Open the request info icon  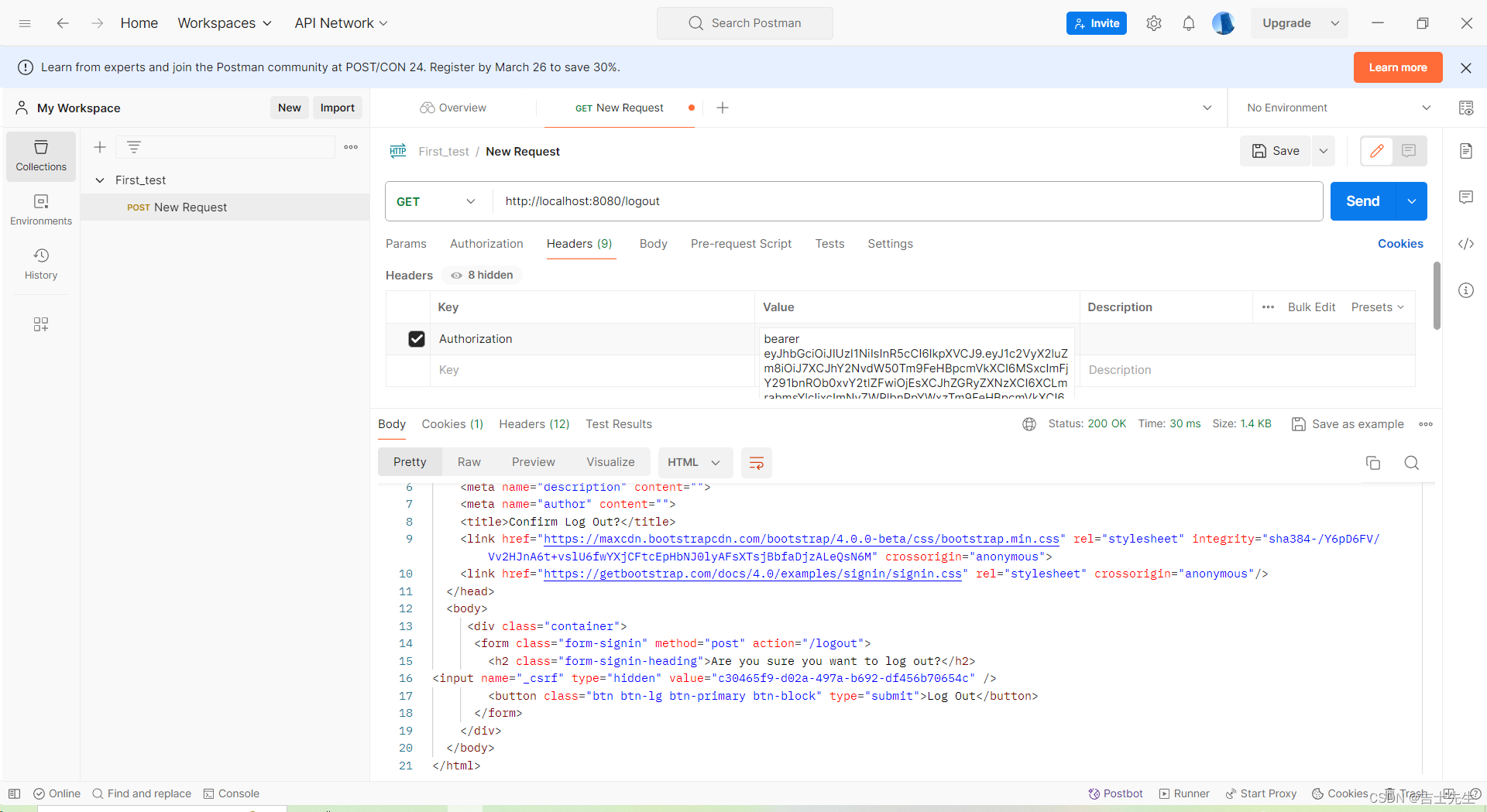pyautogui.click(x=1466, y=290)
